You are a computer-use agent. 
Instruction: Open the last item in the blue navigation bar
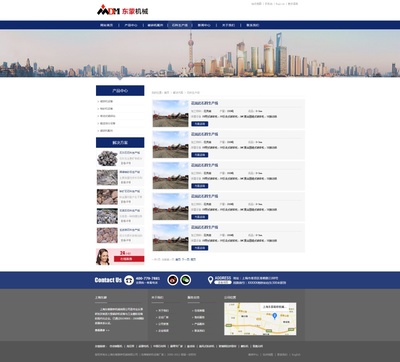point(253,25)
